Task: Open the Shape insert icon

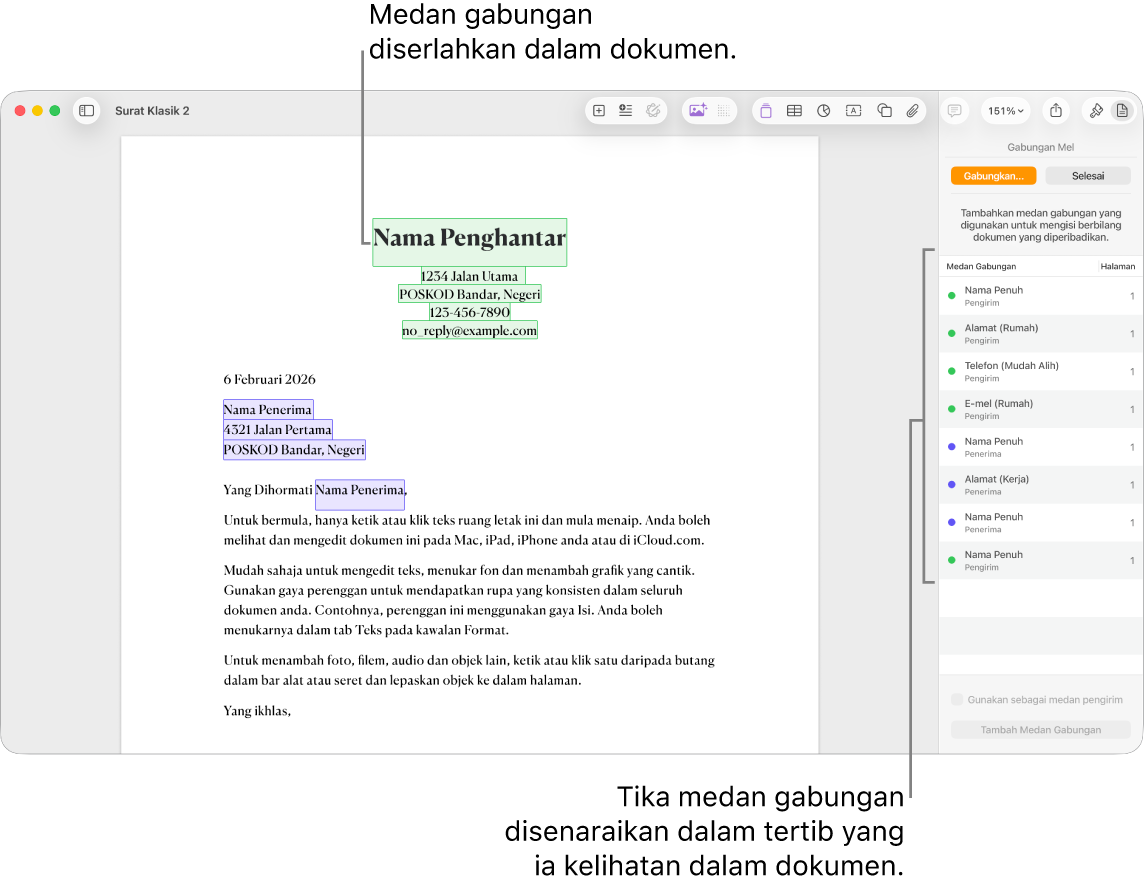Action: tap(884, 111)
